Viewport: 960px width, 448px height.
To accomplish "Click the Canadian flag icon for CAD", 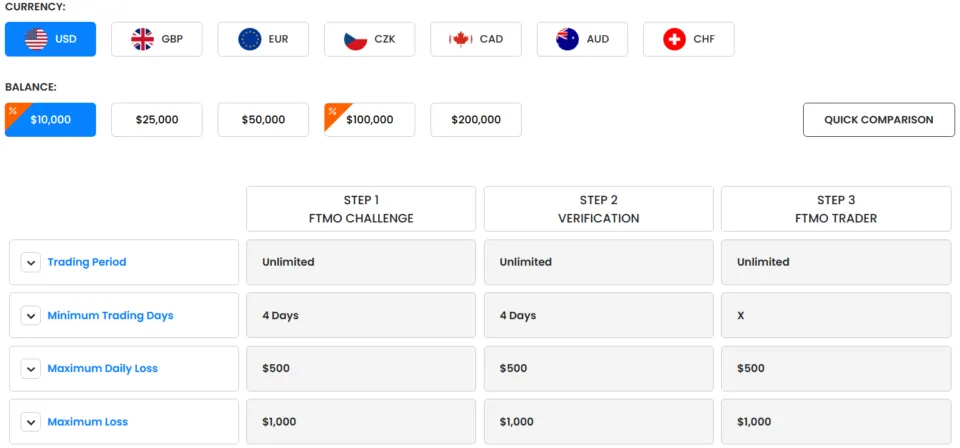I will pos(460,40).
